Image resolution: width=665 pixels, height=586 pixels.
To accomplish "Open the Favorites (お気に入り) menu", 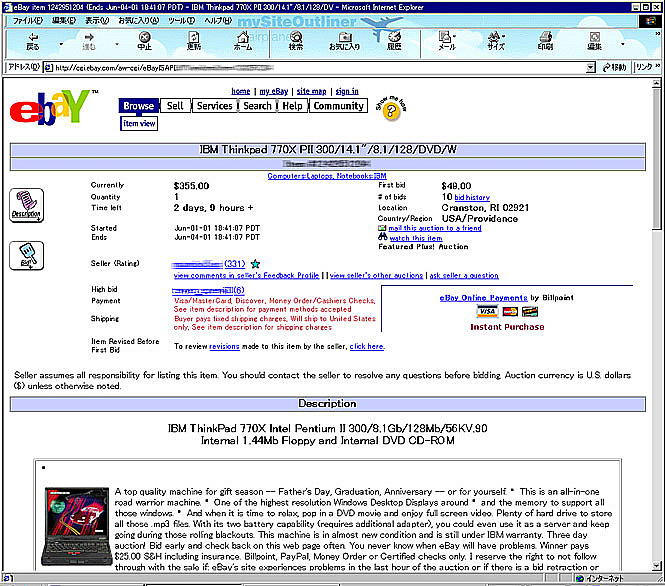I will click(138, 21).
